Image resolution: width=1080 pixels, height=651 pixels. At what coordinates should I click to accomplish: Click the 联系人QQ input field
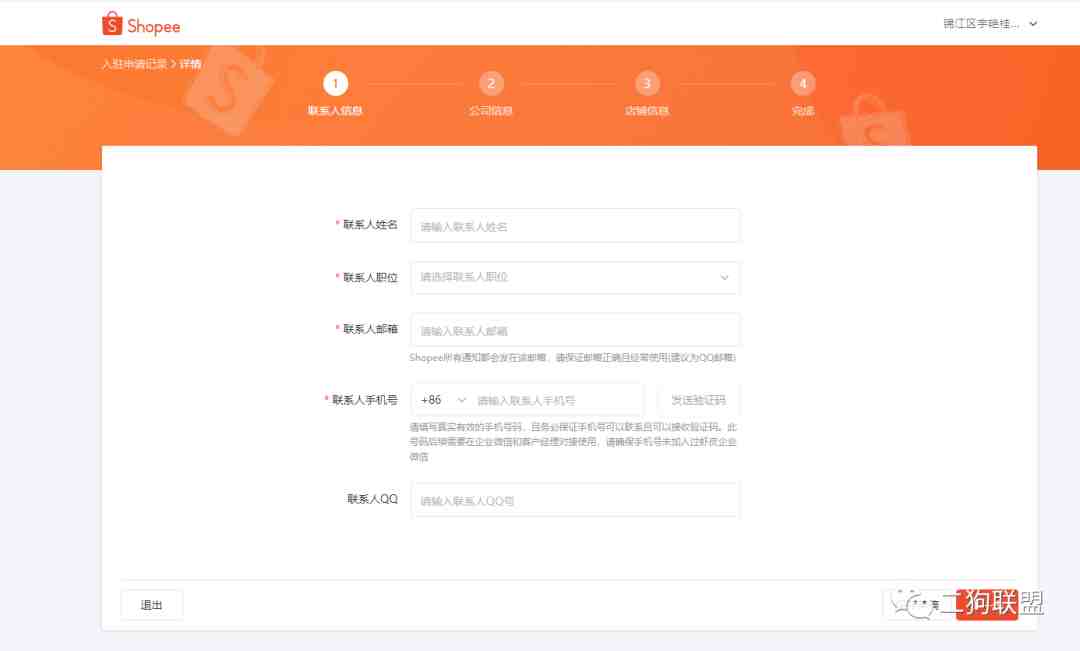coord(575,500)
